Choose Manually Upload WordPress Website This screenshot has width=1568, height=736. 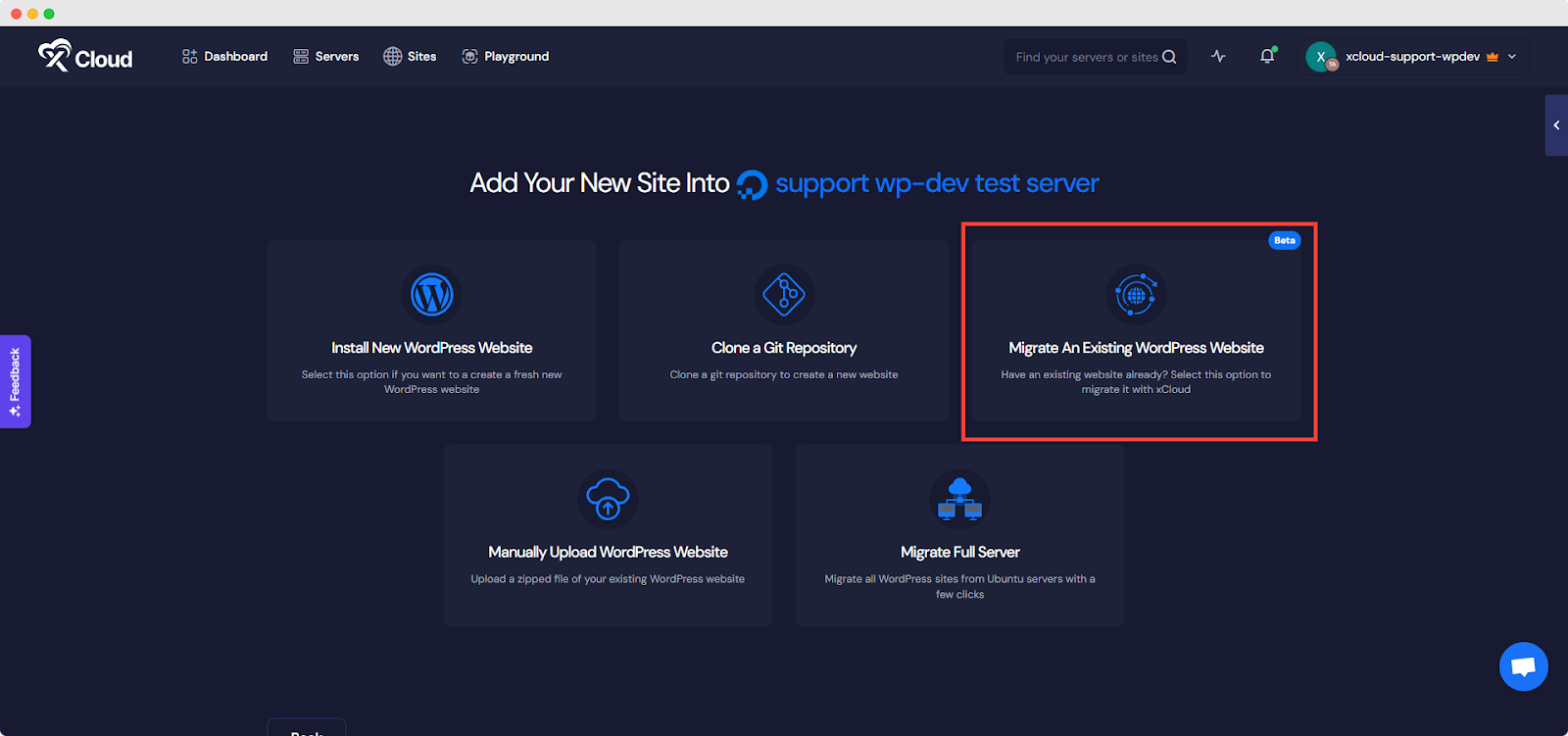tap(608, 535)
